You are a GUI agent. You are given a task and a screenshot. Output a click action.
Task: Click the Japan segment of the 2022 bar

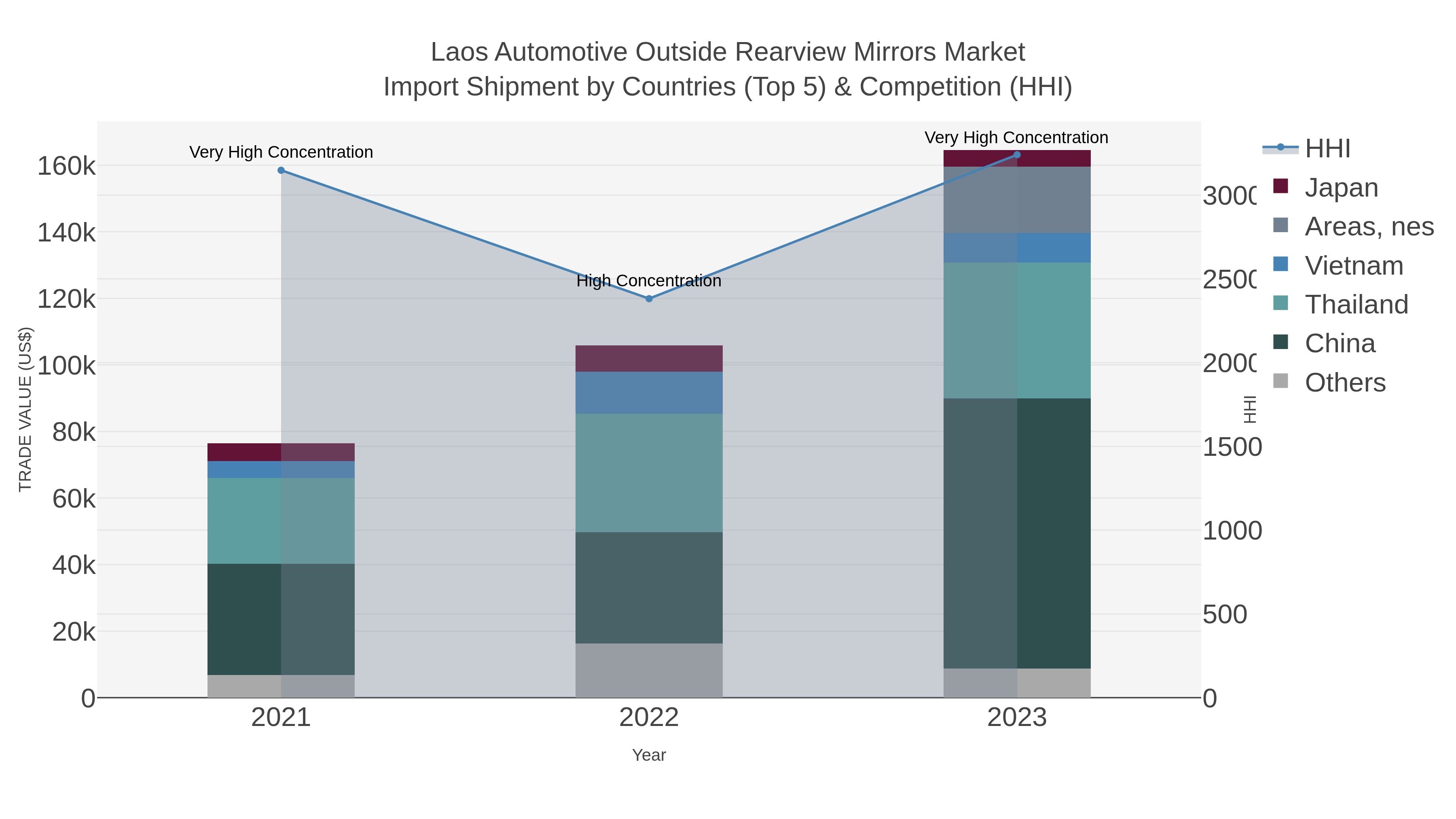point(649,358)
